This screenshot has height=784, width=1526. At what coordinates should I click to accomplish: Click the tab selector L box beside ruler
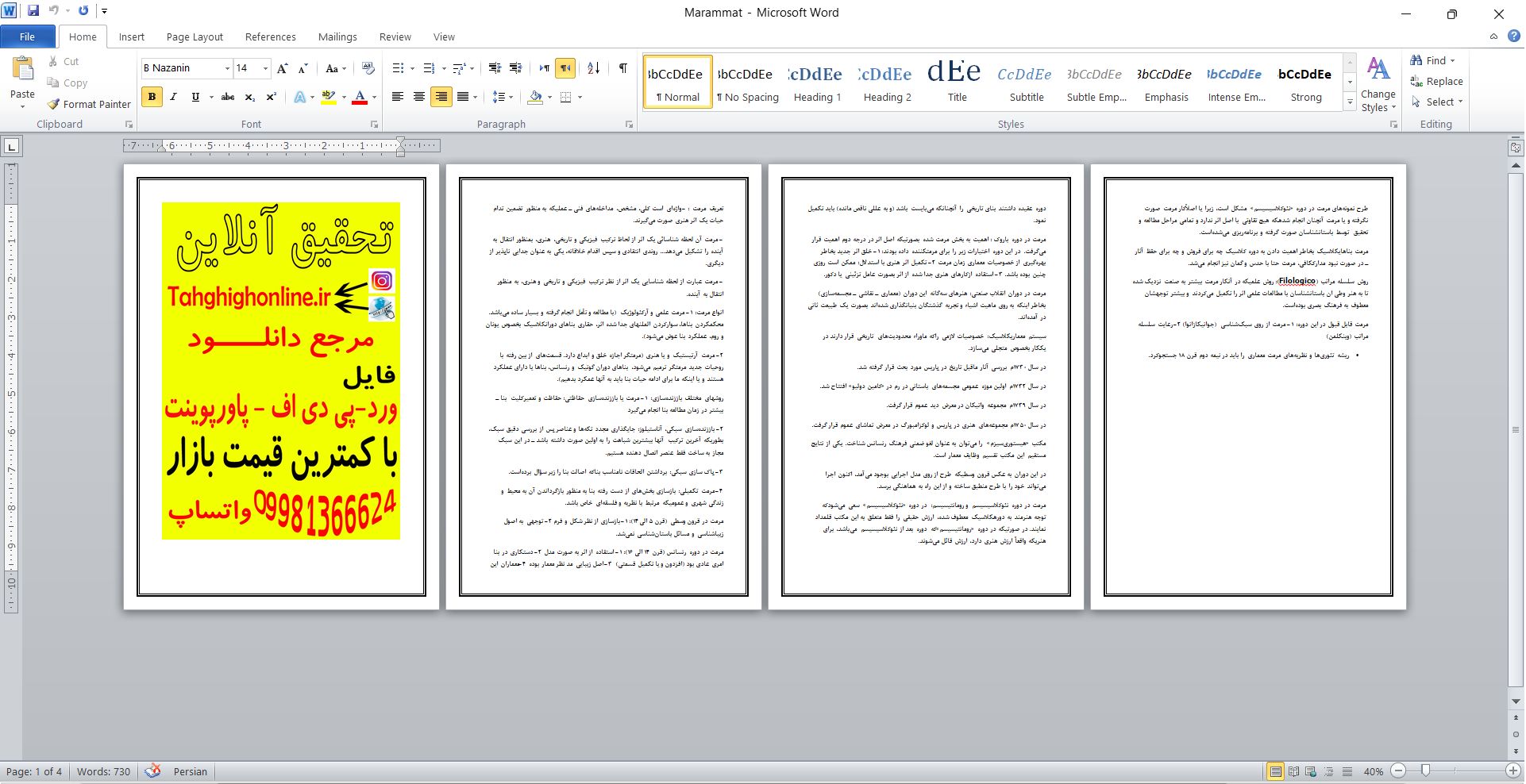pyautogui.click(x=12, y=146)
